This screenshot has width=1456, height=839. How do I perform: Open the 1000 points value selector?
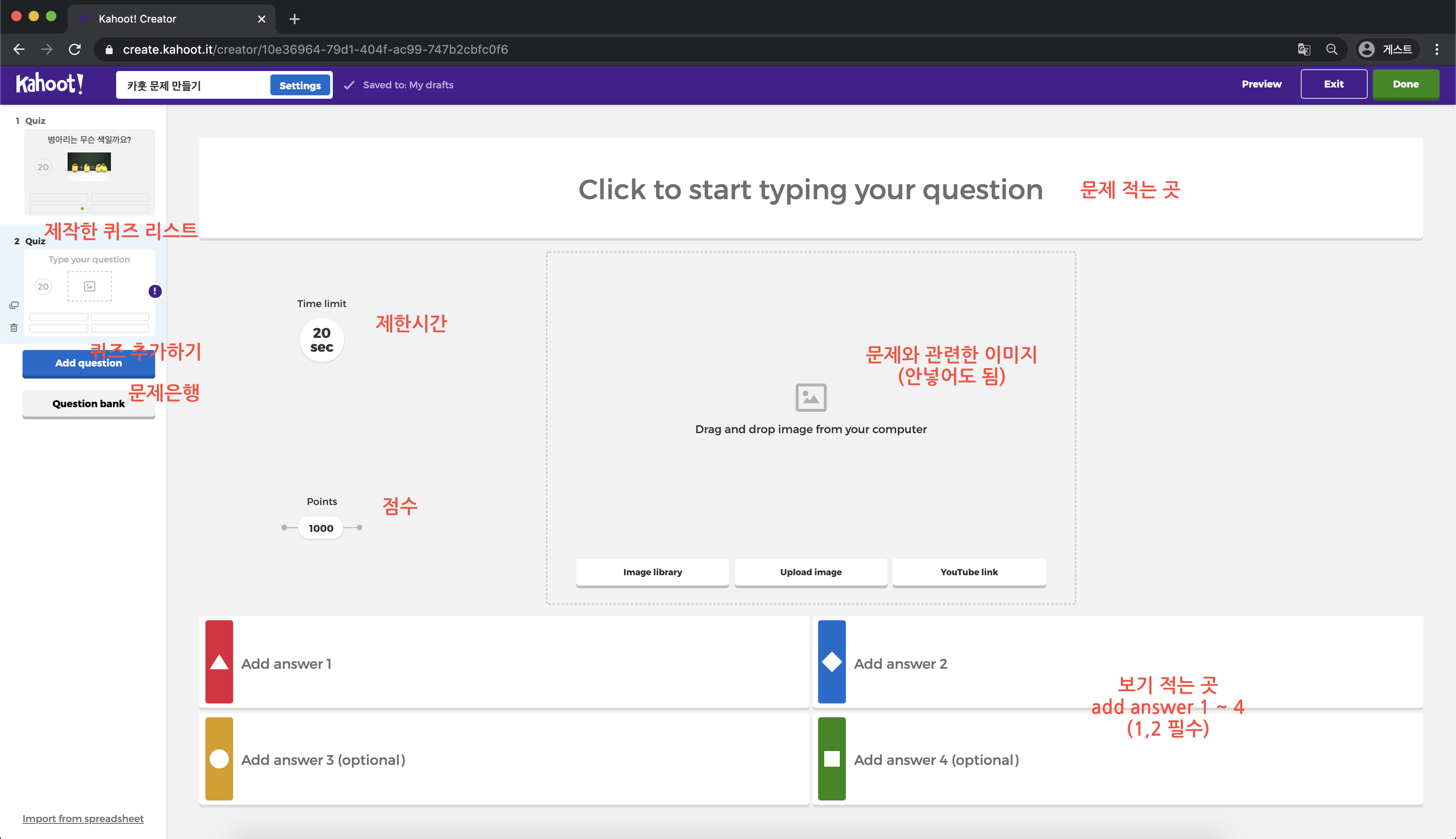click(321, 528)
